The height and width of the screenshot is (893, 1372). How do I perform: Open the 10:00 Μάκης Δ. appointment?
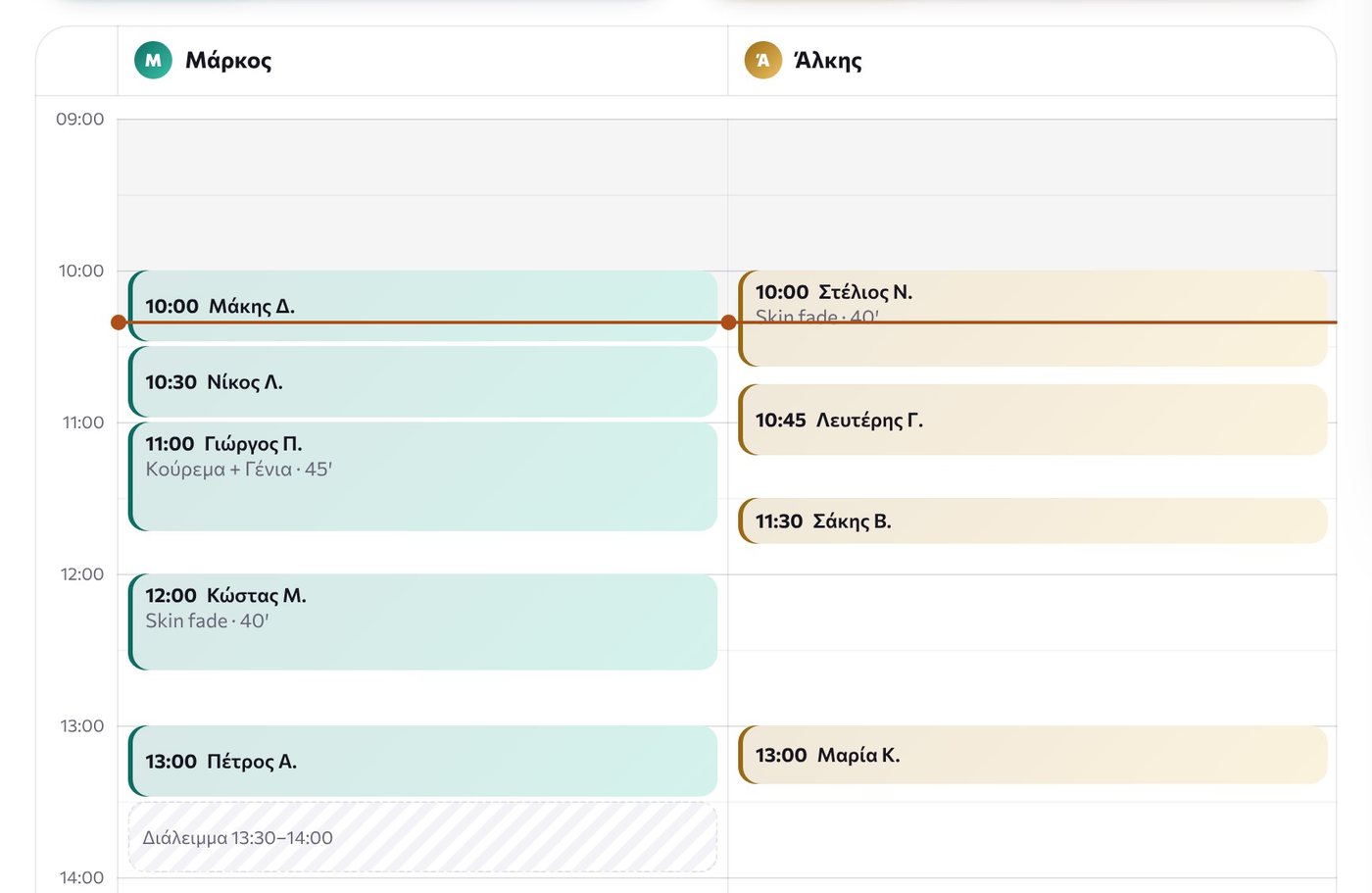423,306
